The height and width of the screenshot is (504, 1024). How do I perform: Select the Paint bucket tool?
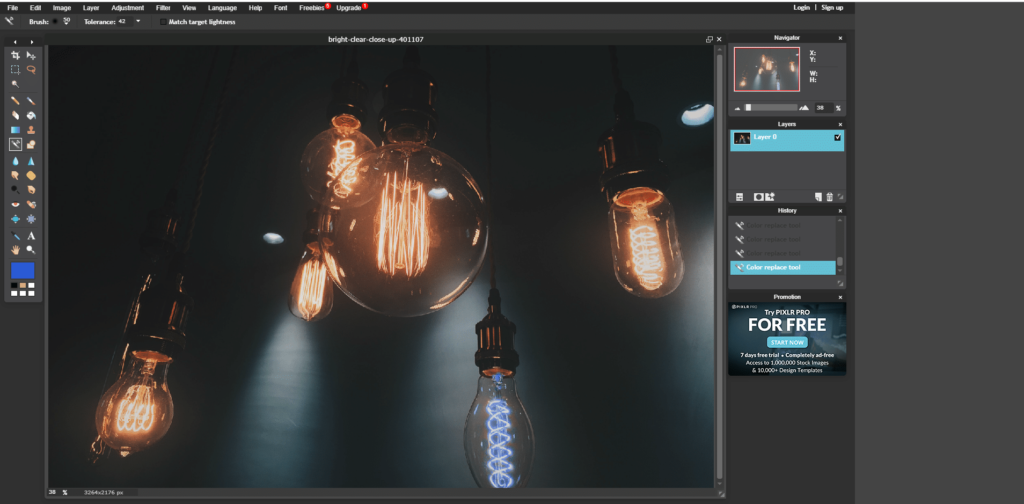tap(31, 115)
